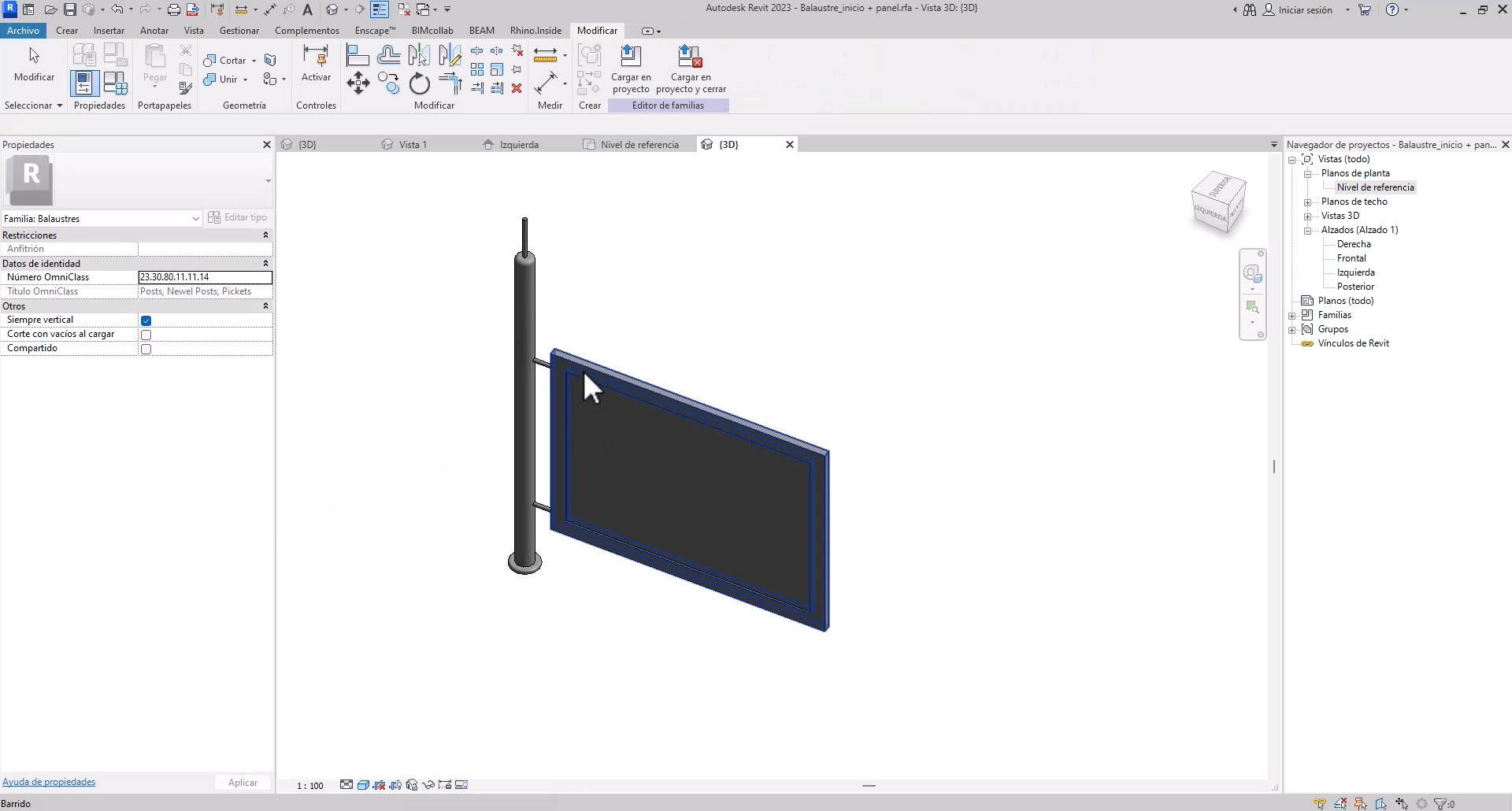This screenshot has height=811, width=1512.
Task: Click the Print icon
Action: coord(174,9)
